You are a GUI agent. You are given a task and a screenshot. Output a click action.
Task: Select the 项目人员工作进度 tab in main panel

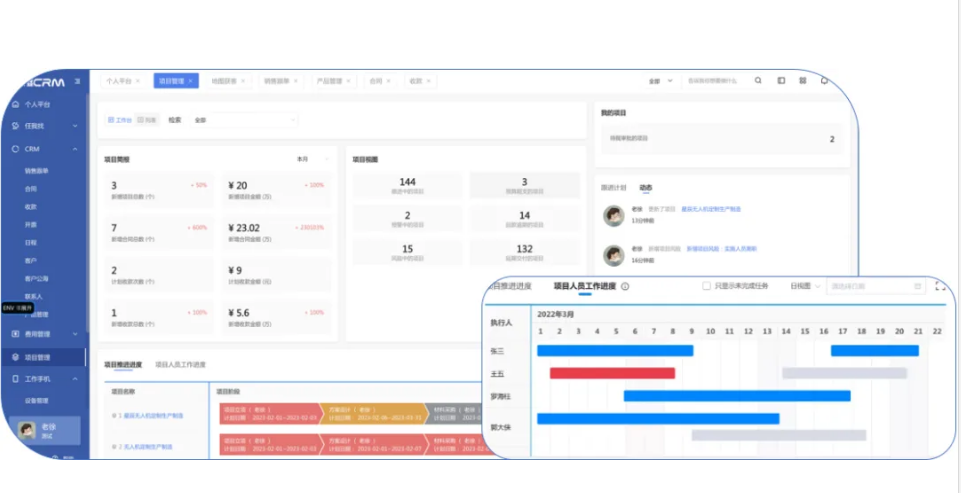coord(181,365)
